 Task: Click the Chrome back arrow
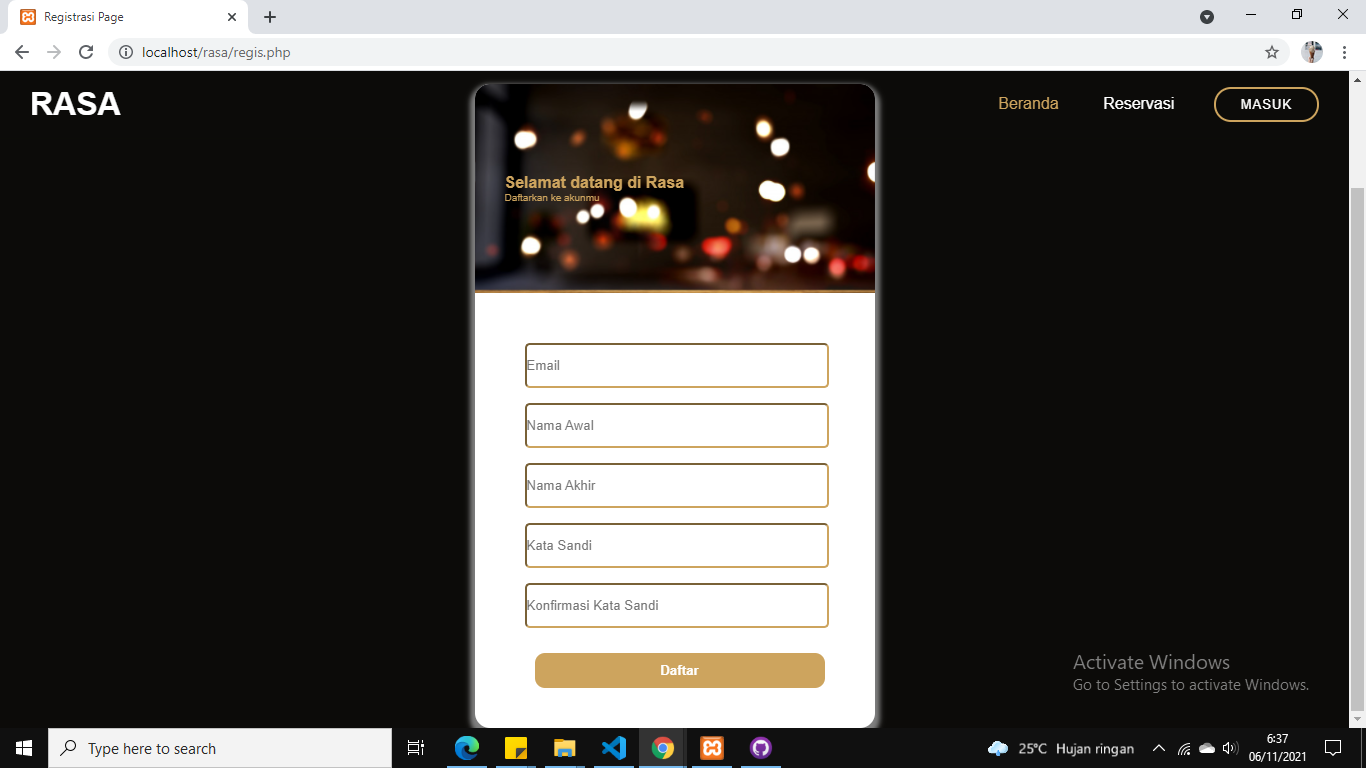[22, 52]
